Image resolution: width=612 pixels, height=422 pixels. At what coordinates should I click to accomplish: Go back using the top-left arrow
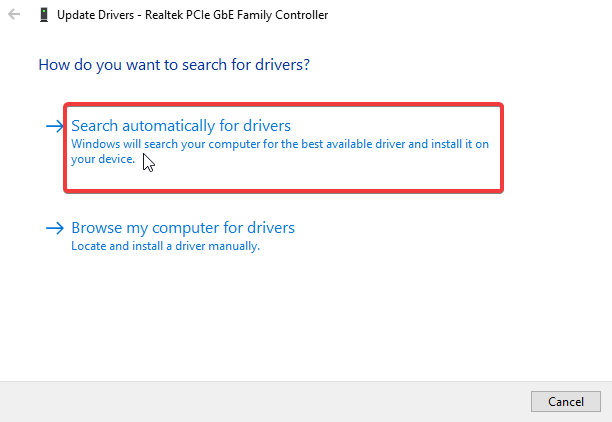click(14, 14)
